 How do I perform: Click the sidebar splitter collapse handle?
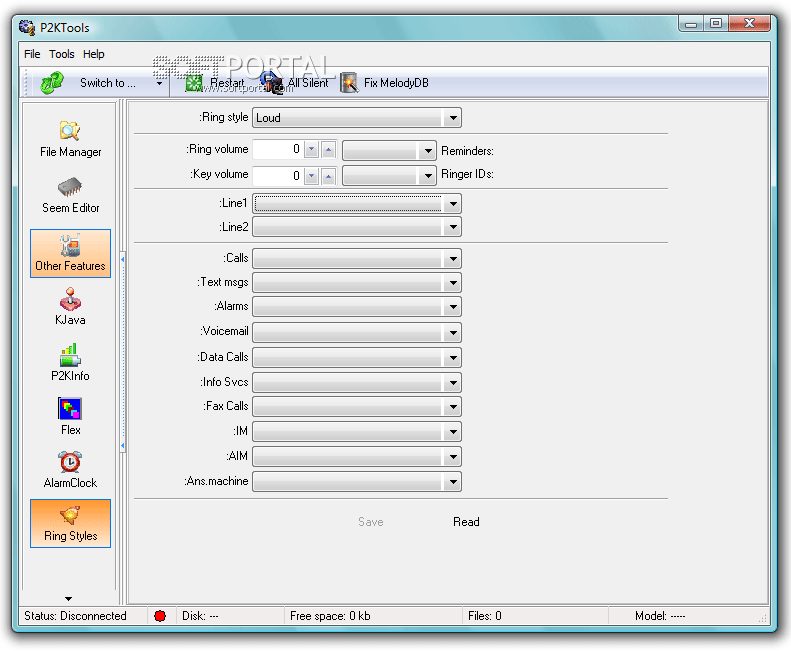coord(123,352)
